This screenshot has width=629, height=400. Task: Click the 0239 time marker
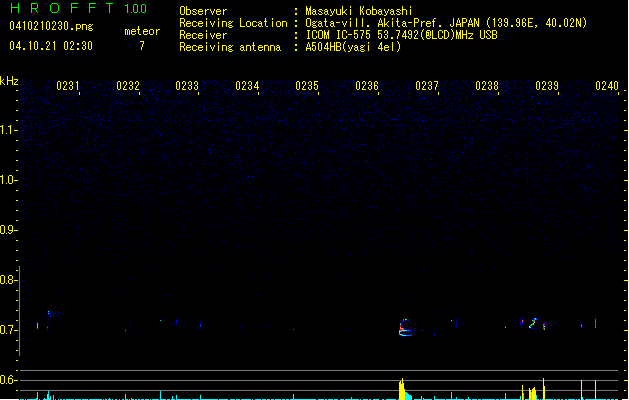(x=547, y=86)
